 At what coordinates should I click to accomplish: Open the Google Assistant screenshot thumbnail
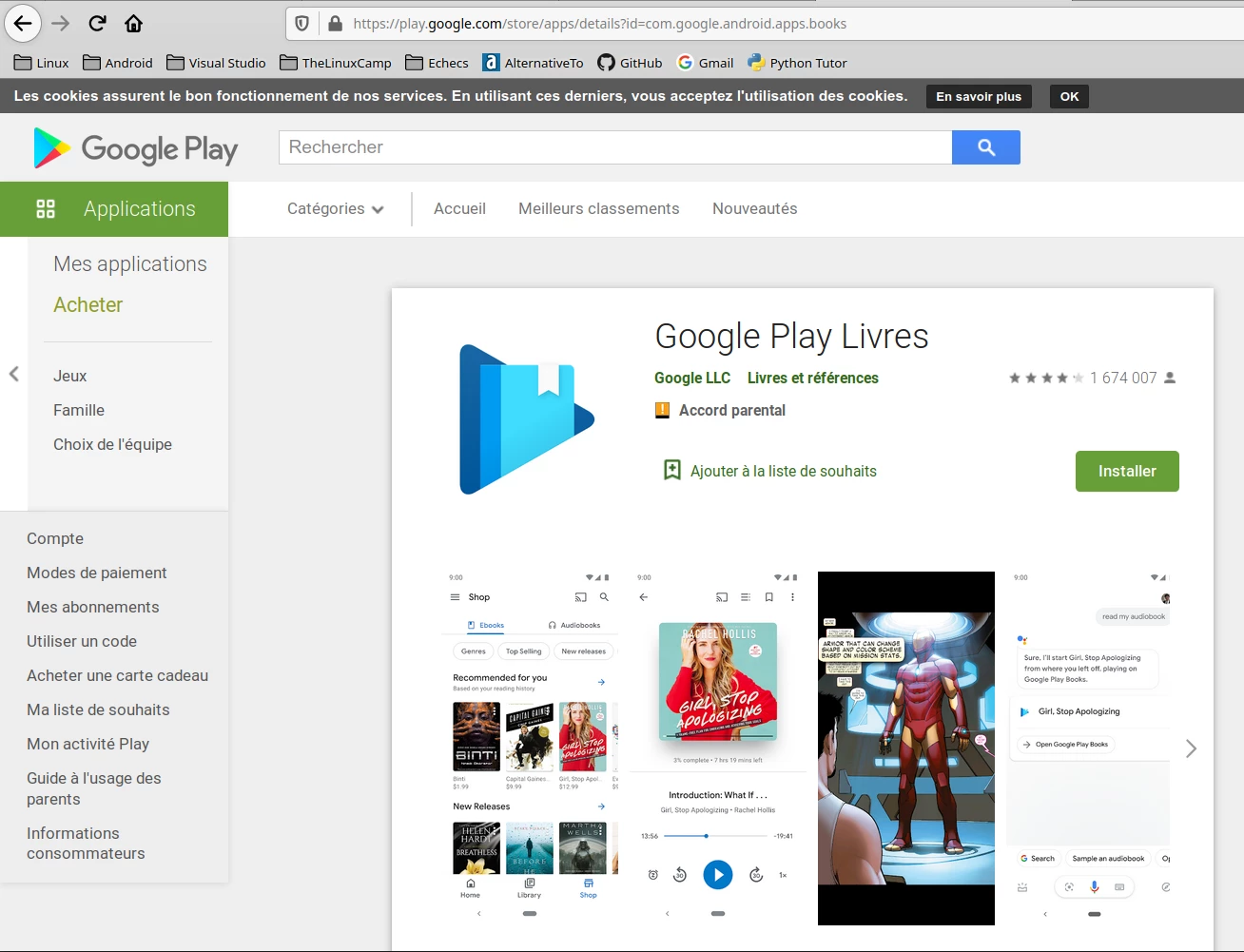point(1090,748)
